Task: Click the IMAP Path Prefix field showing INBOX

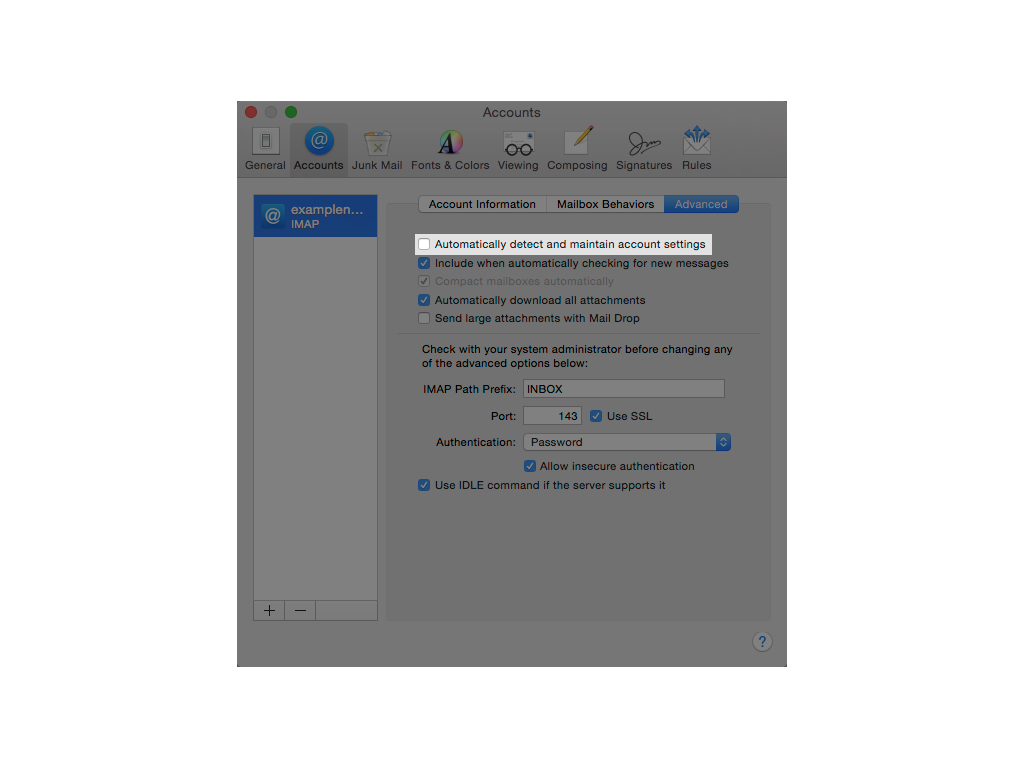Action: tap(624, 388)
